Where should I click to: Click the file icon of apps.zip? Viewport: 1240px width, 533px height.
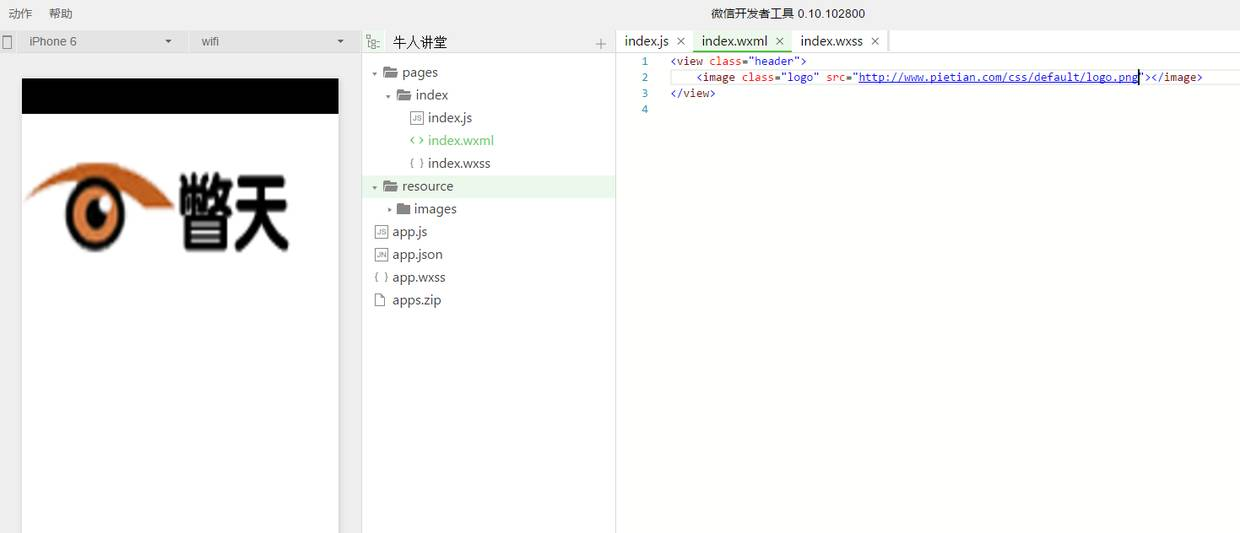380,300
